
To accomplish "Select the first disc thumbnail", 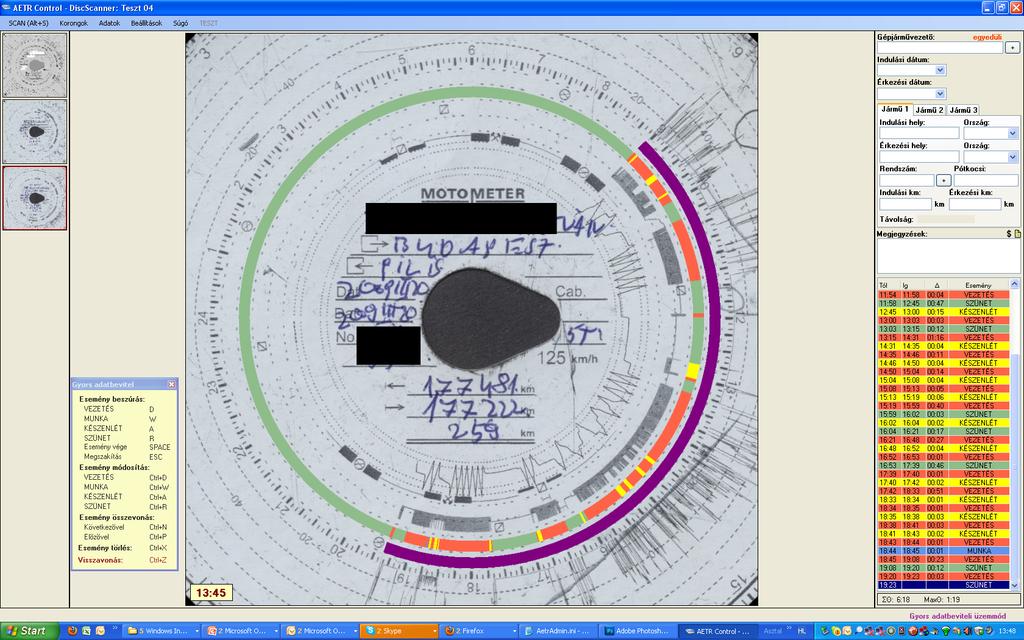I will [x=35, y=65].
